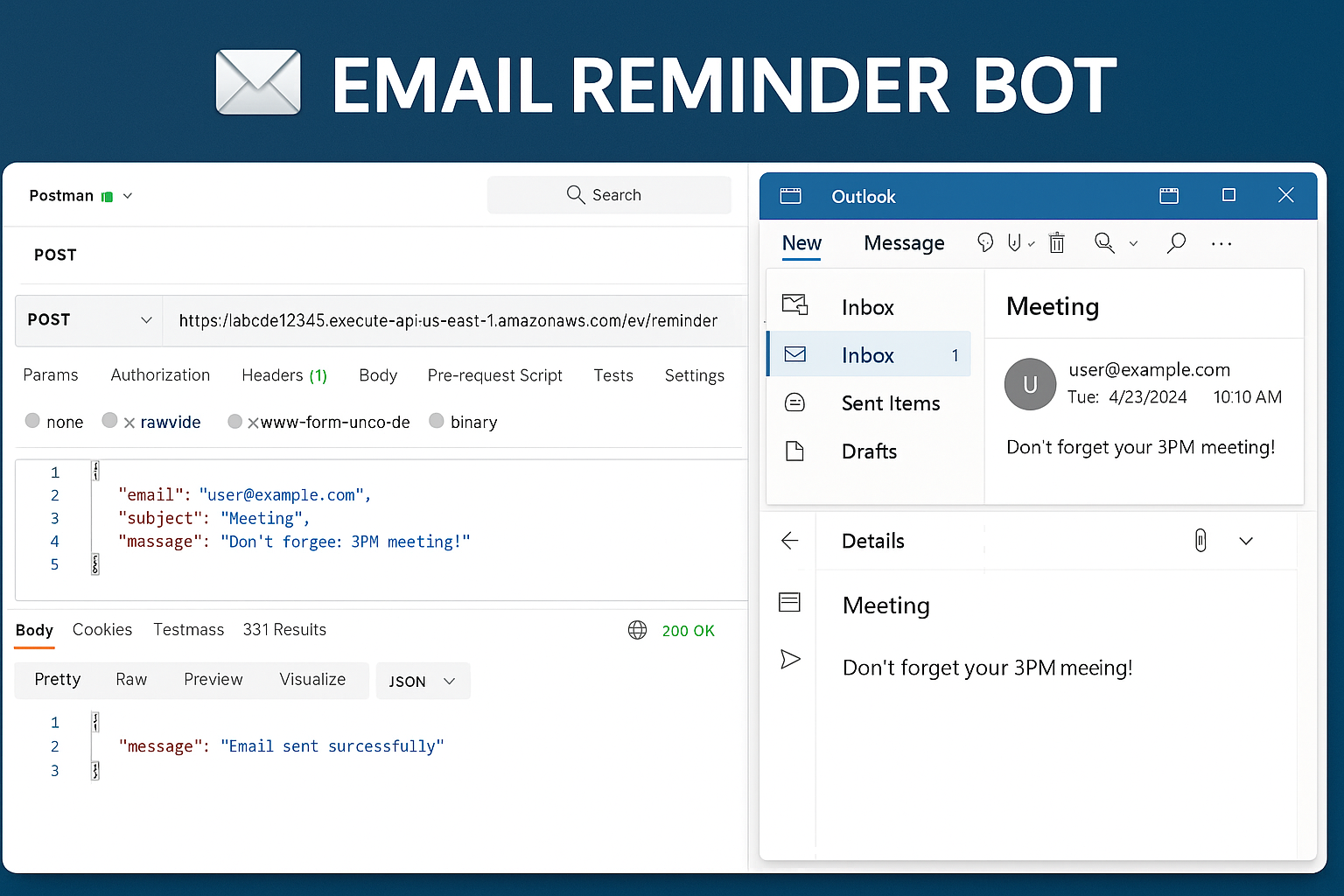Open the response Cookies tab
The height and width of the screenshot is (896, 1344).
(x=102, y=629)
